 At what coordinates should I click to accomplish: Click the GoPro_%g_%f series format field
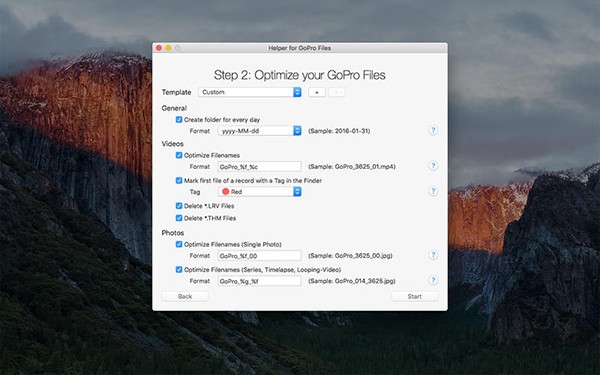pos(260,281)
